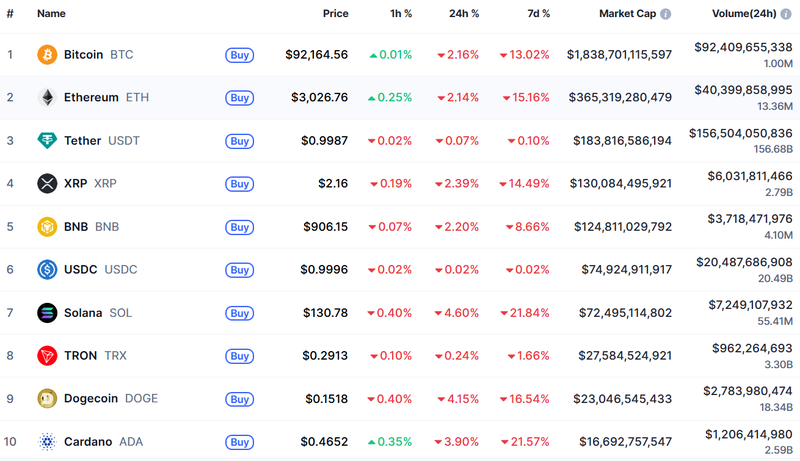Hit Buy next to USDC
800x461 pixels.
click(x=239, y=270)
